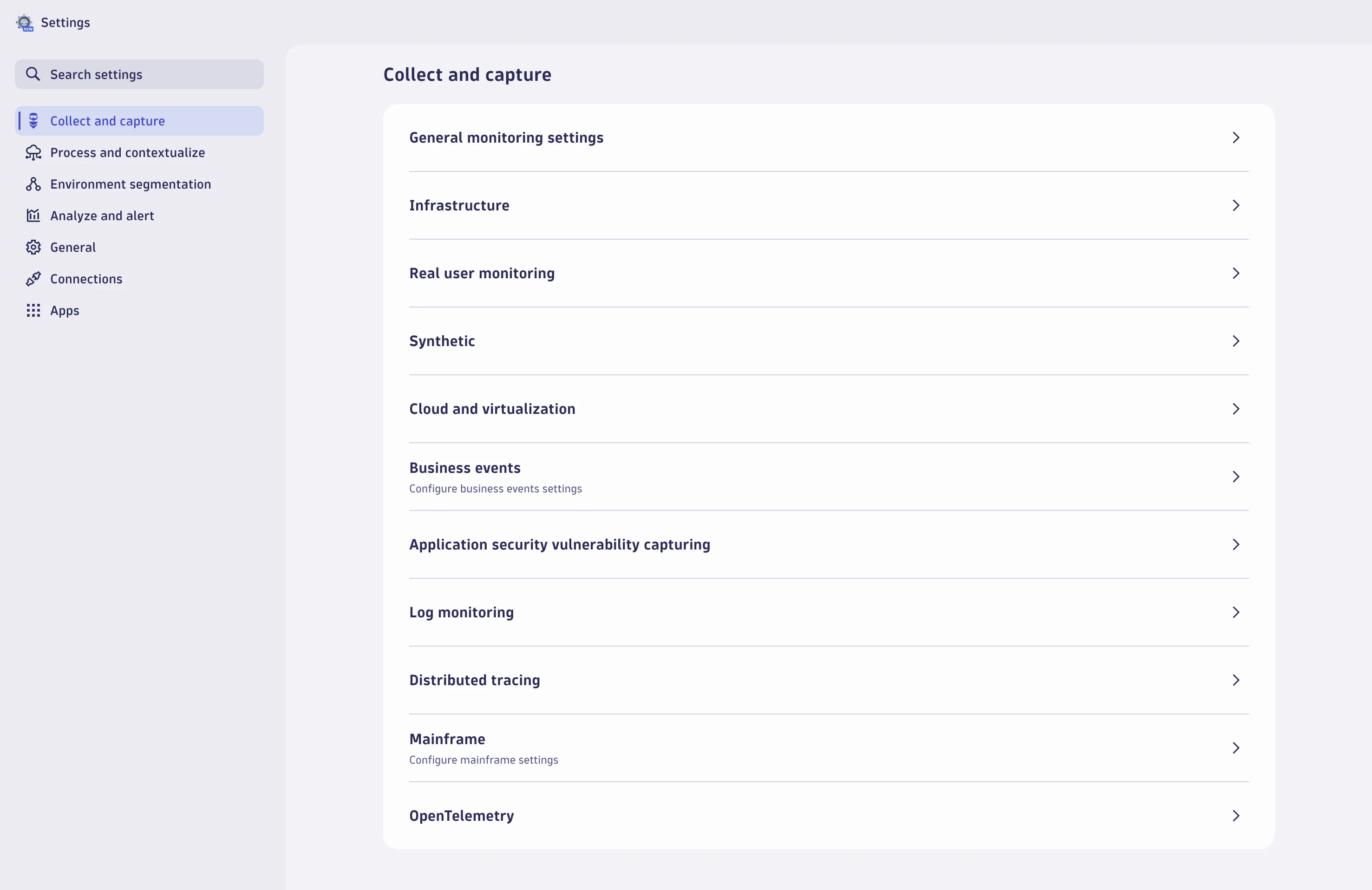The width and height of the screenshot is (1372, 890).
Task: Open General monitoring settings
Action: 506,137
